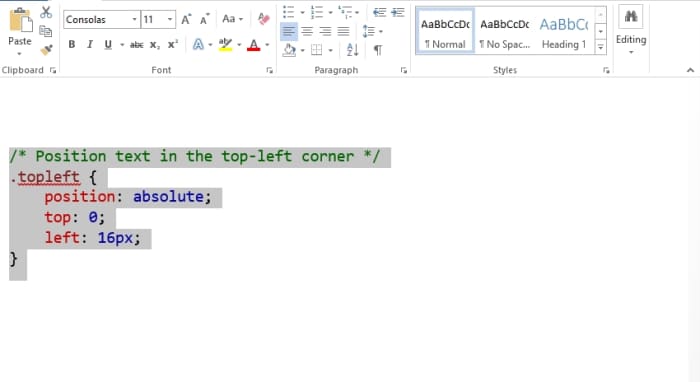
Task: Open the Paragraph dialog launcher
Action: pos(404,70)
